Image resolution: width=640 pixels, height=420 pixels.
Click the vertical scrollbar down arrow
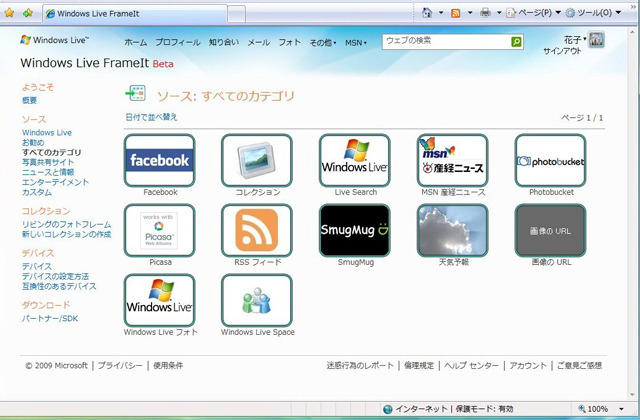pyautogui.click(x=633, y=394)
